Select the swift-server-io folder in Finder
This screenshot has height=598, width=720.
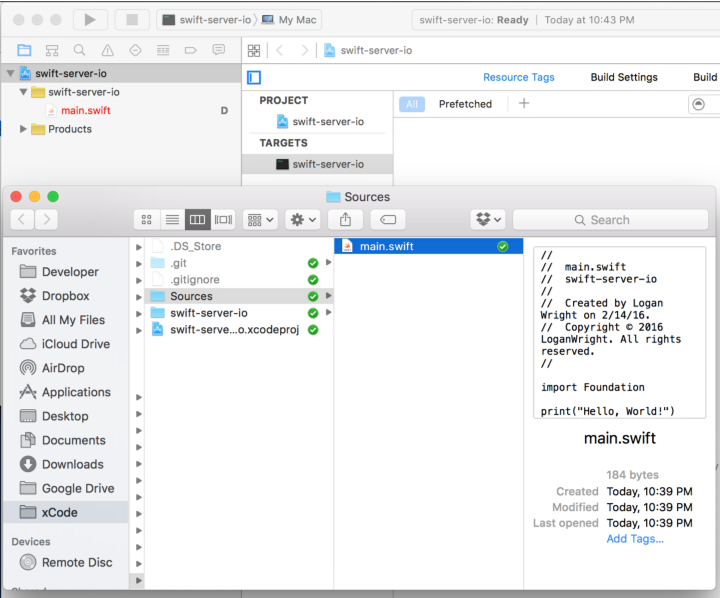[239, 313]
